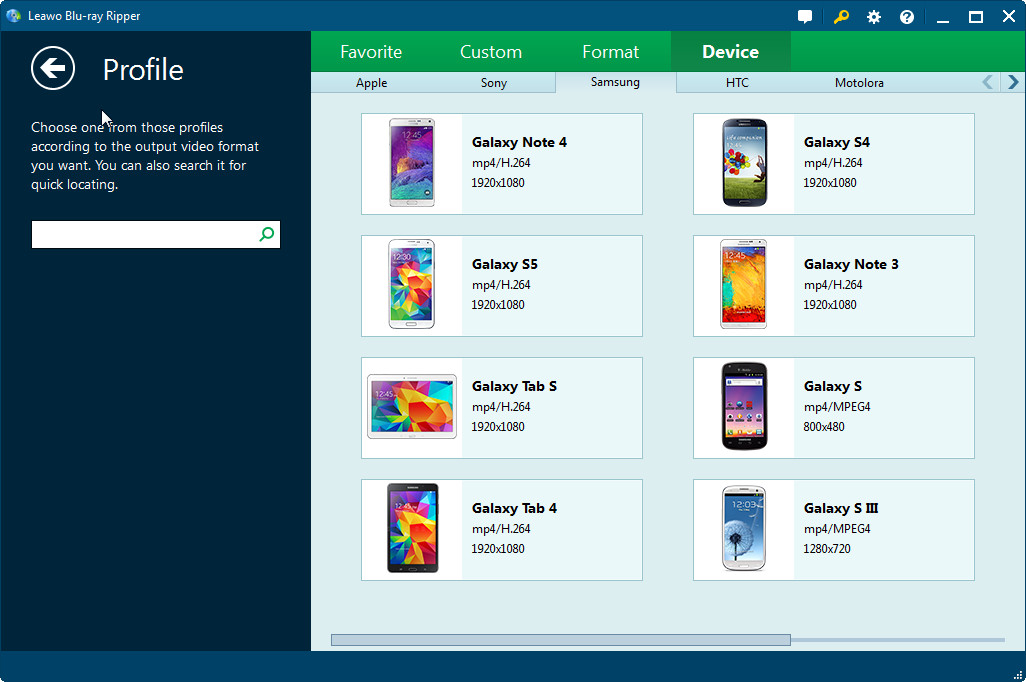
Task: Open the Custom tab
Action: [490, 52]
